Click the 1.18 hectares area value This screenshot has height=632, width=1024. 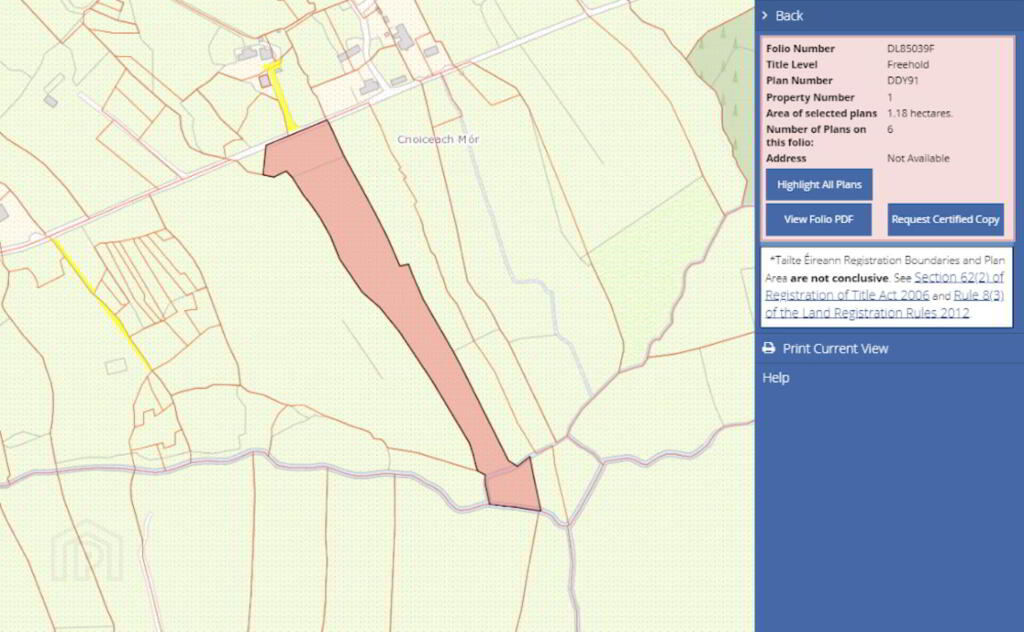(920, 114)
